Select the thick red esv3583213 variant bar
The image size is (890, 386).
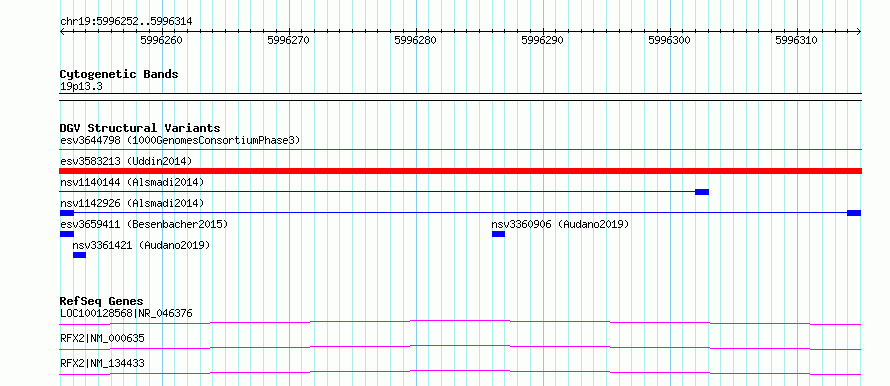[x=460, y=171]
